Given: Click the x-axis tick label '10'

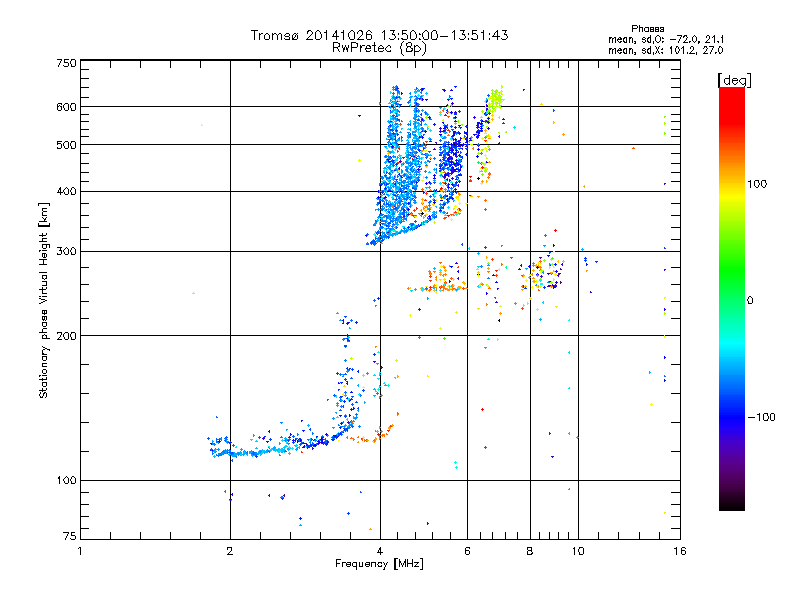Looking at the screenshot, I should [x=578, y=551].
